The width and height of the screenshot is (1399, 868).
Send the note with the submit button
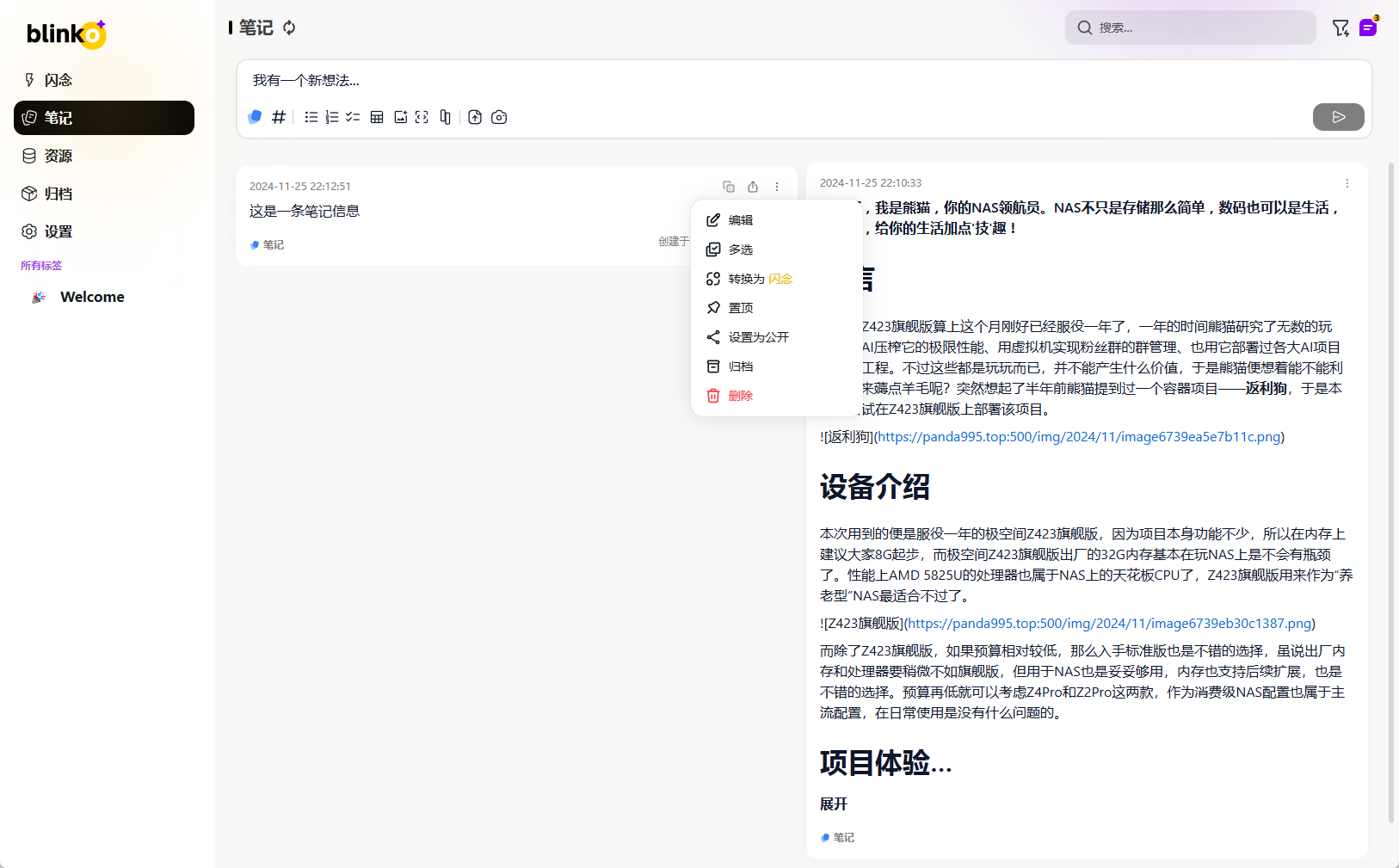1338,117
